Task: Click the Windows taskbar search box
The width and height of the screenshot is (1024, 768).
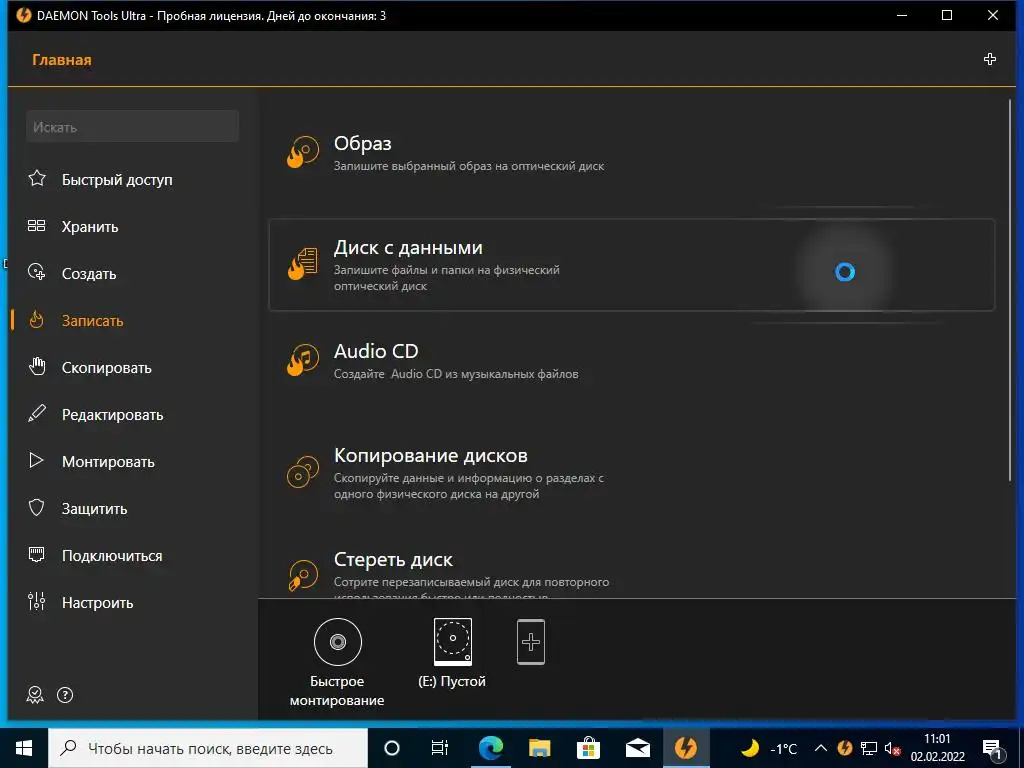Action: [x=208, y=748]
